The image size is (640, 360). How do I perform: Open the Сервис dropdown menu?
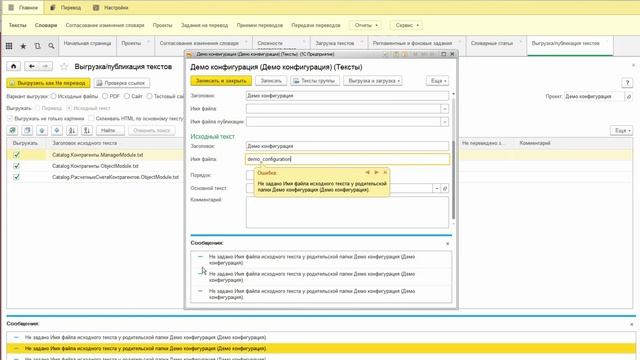[x=407, y=25]
